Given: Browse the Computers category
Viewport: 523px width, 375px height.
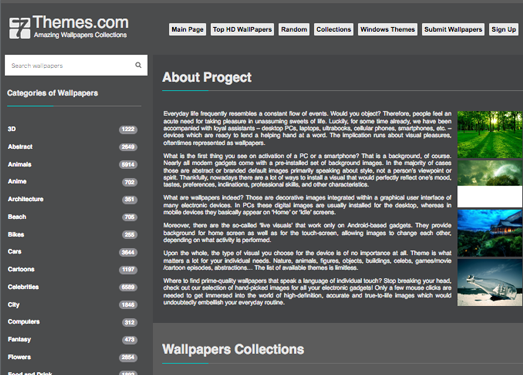Looking at the screenshot, I should (23, 322).
